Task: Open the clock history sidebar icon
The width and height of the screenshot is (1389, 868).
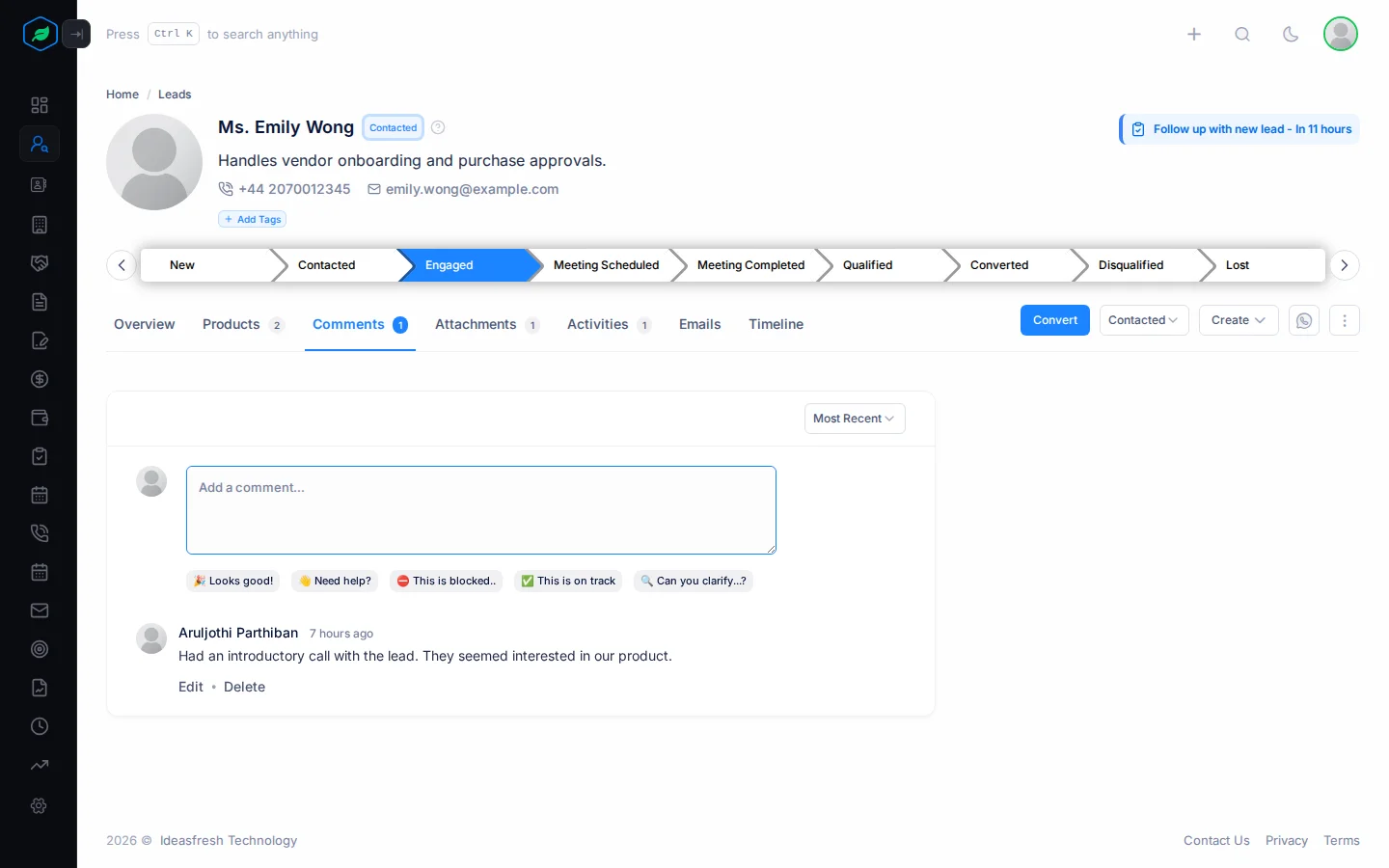Action: click(x=40, y=726)
